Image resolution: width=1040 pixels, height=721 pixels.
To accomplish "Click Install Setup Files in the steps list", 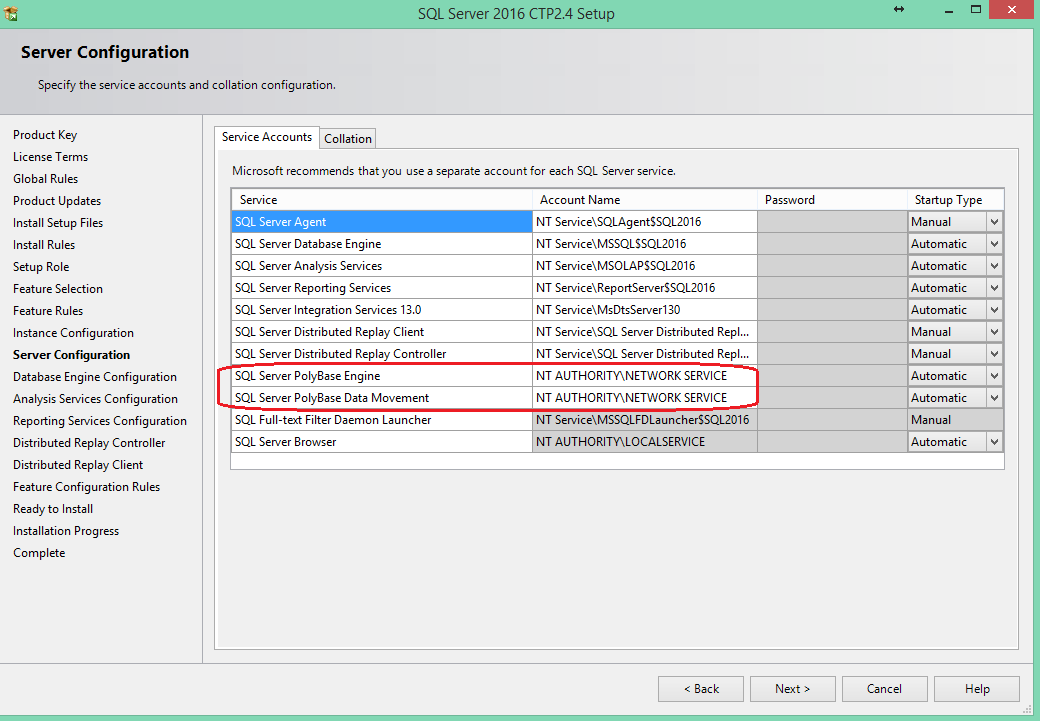I will [58, 223].
